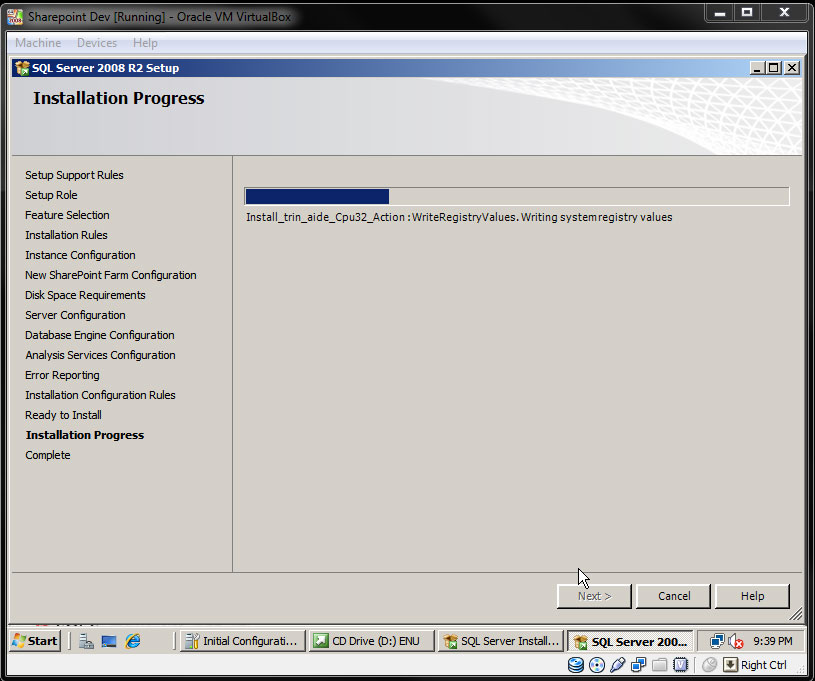Screen dimensions: 815x681
Task: Click VirtualBox hard disk activity icon
Action: (576, 665)
